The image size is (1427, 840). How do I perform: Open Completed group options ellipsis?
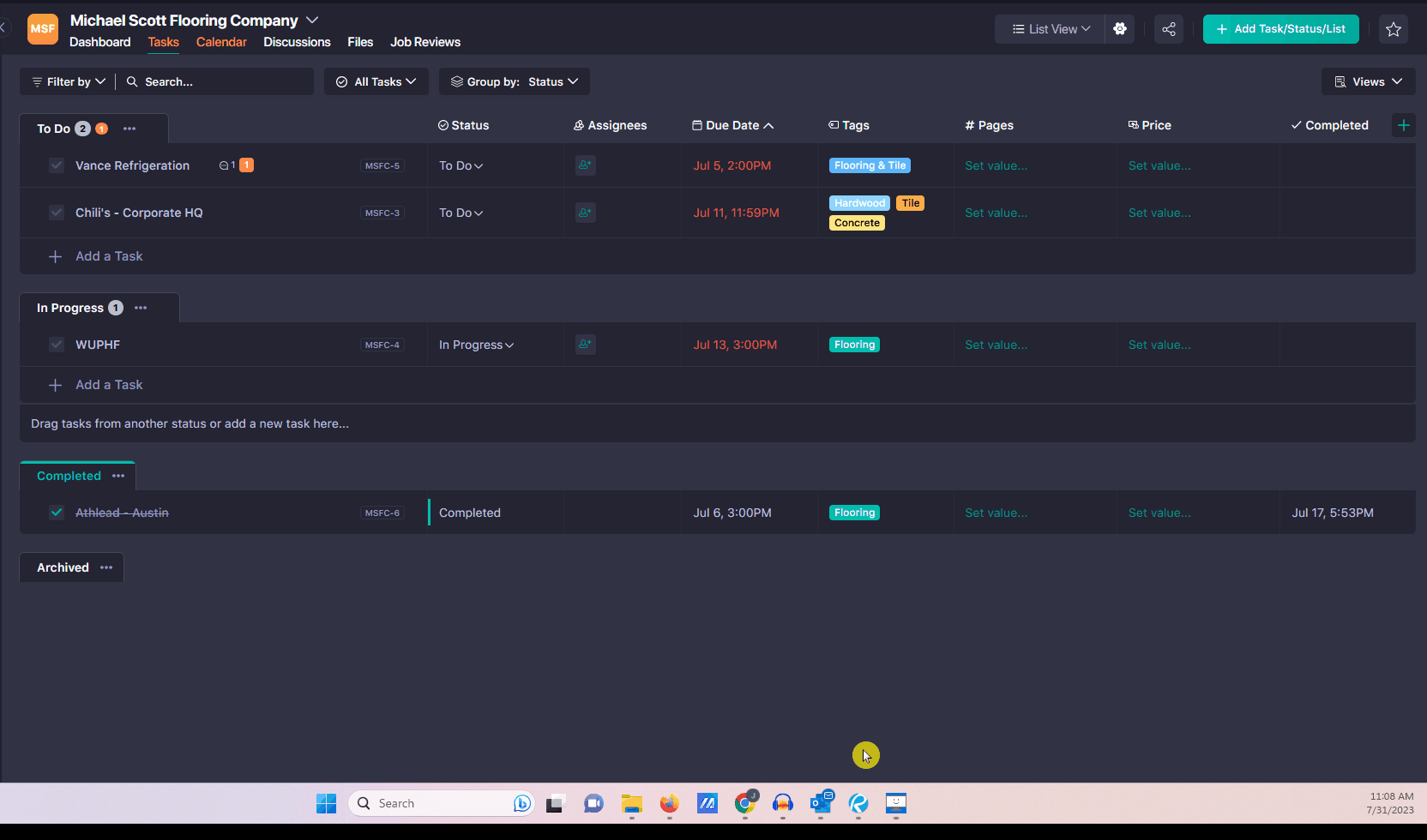tap(118, 476)
